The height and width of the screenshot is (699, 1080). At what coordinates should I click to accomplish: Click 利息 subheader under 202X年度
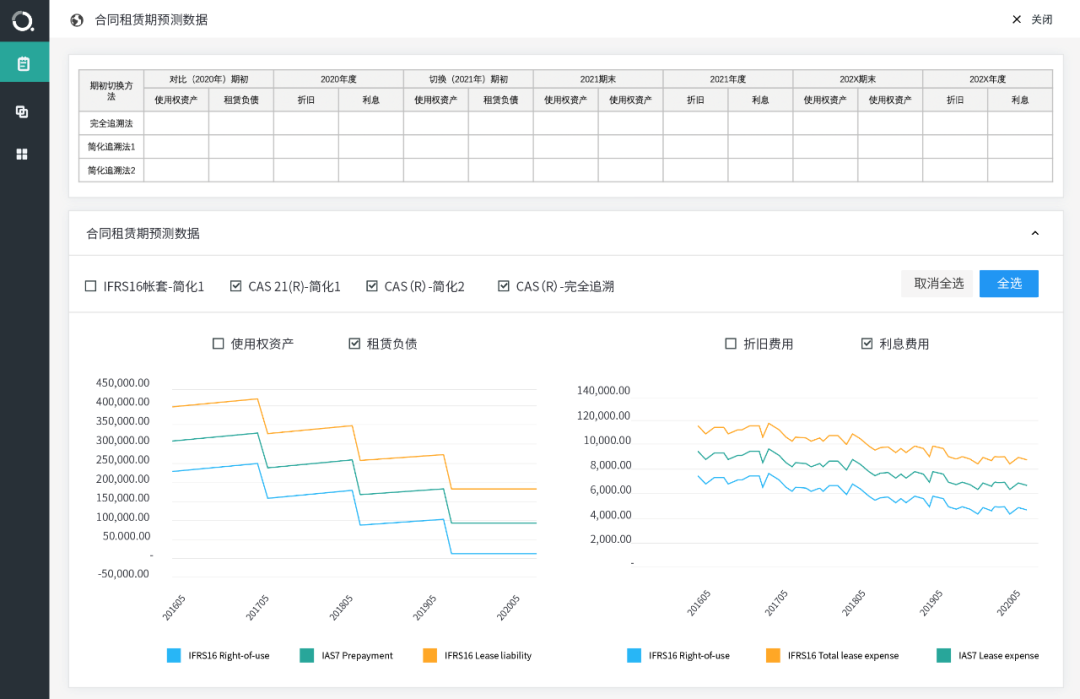point(1020,100)
